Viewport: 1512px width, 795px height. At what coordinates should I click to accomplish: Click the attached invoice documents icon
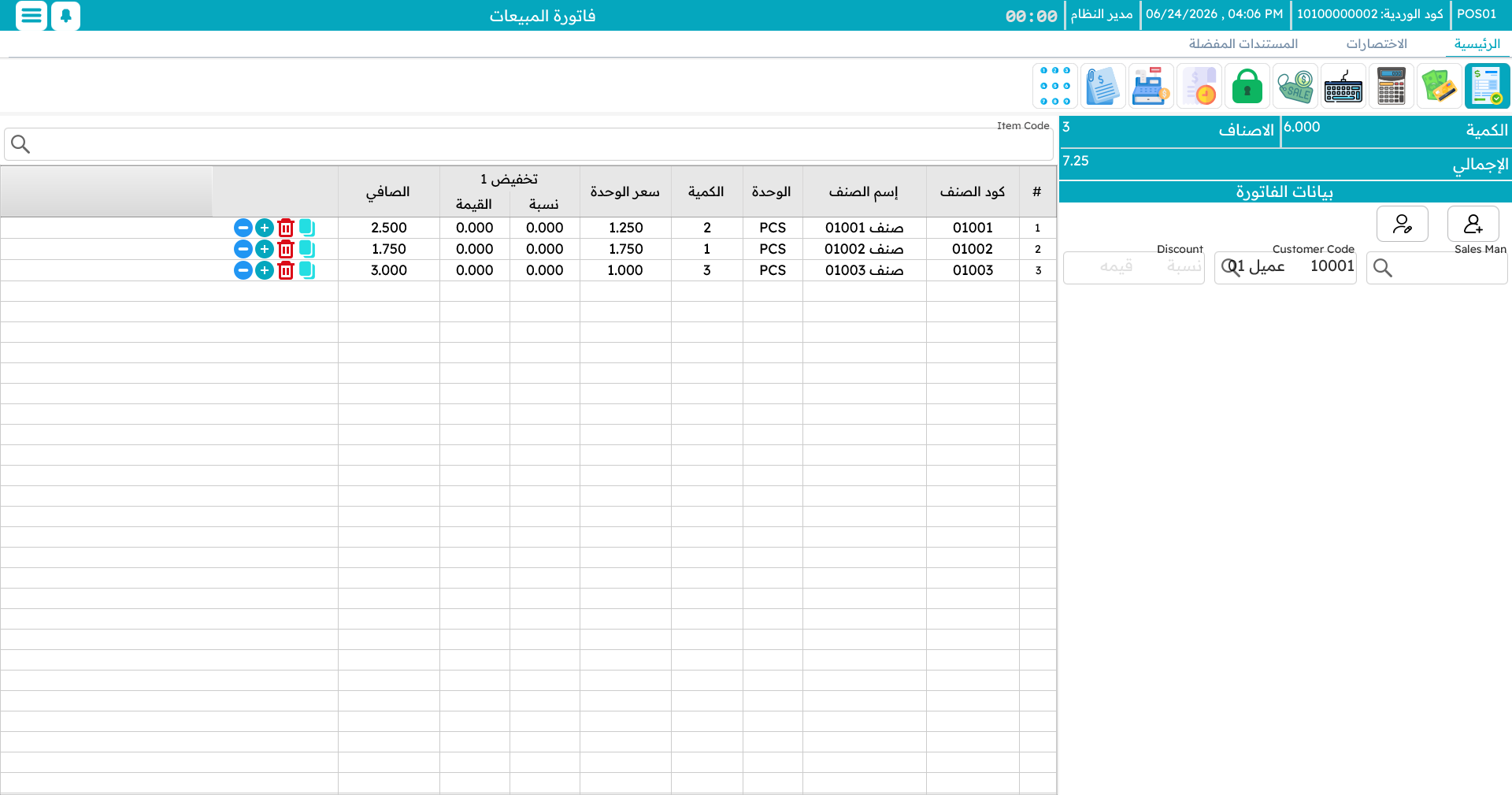click(x=1103, y=86)
